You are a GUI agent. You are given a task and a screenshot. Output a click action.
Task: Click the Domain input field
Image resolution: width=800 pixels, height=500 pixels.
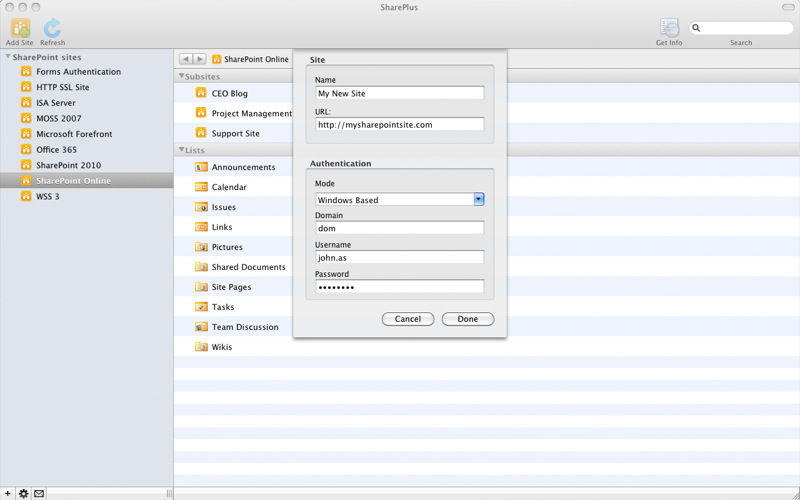399,228
